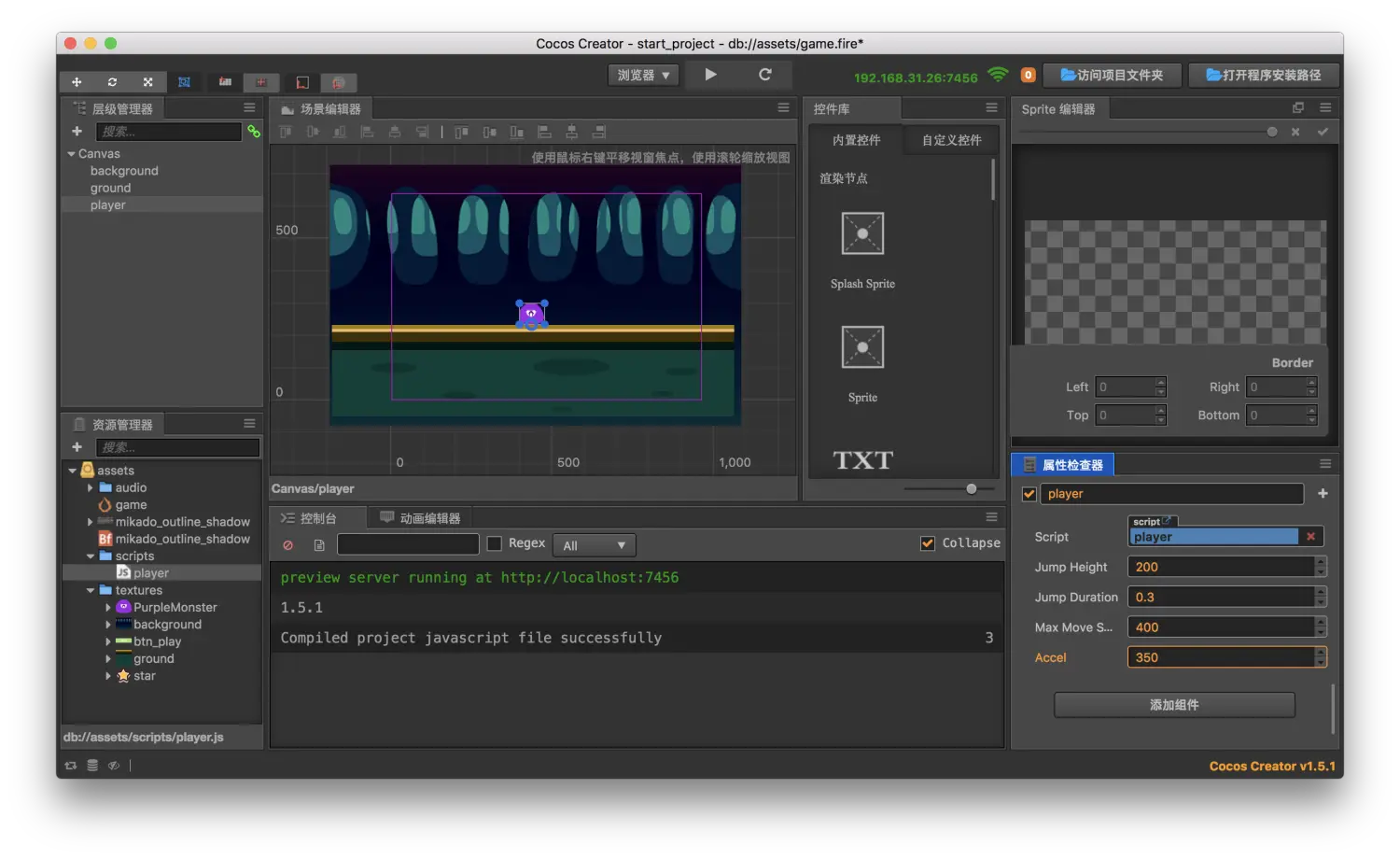Image resolution: width=1400 pixels, height=859 pixels.
Task: Click the Splash Sprite widget
Action: point(862,233)
